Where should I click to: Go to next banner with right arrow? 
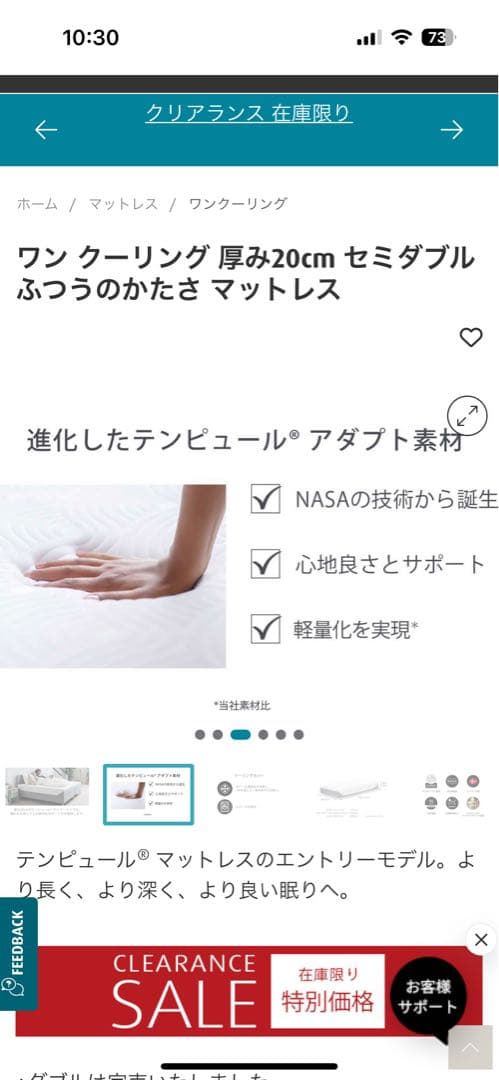[x=452, y=129]
